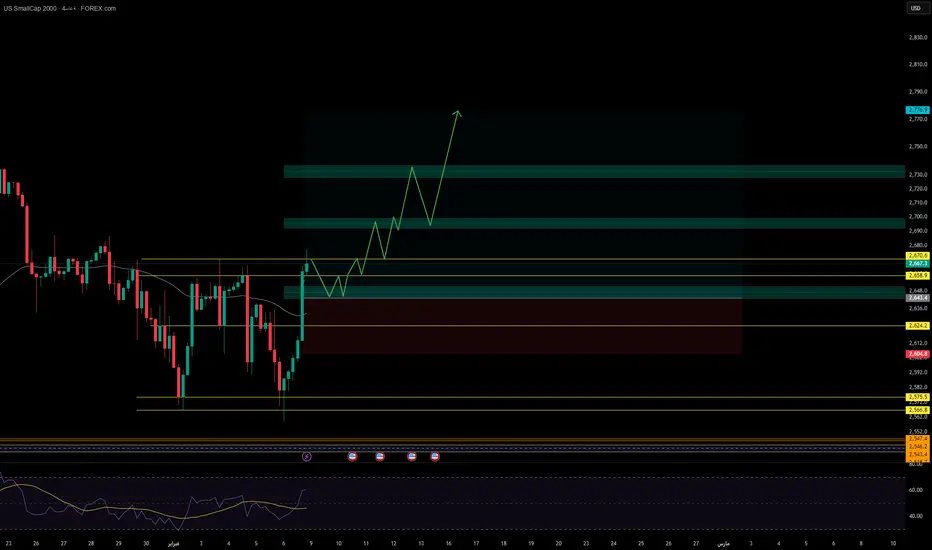Select the yellow 2,670.6 price label
932x550 pixels.
click(918, 256)
